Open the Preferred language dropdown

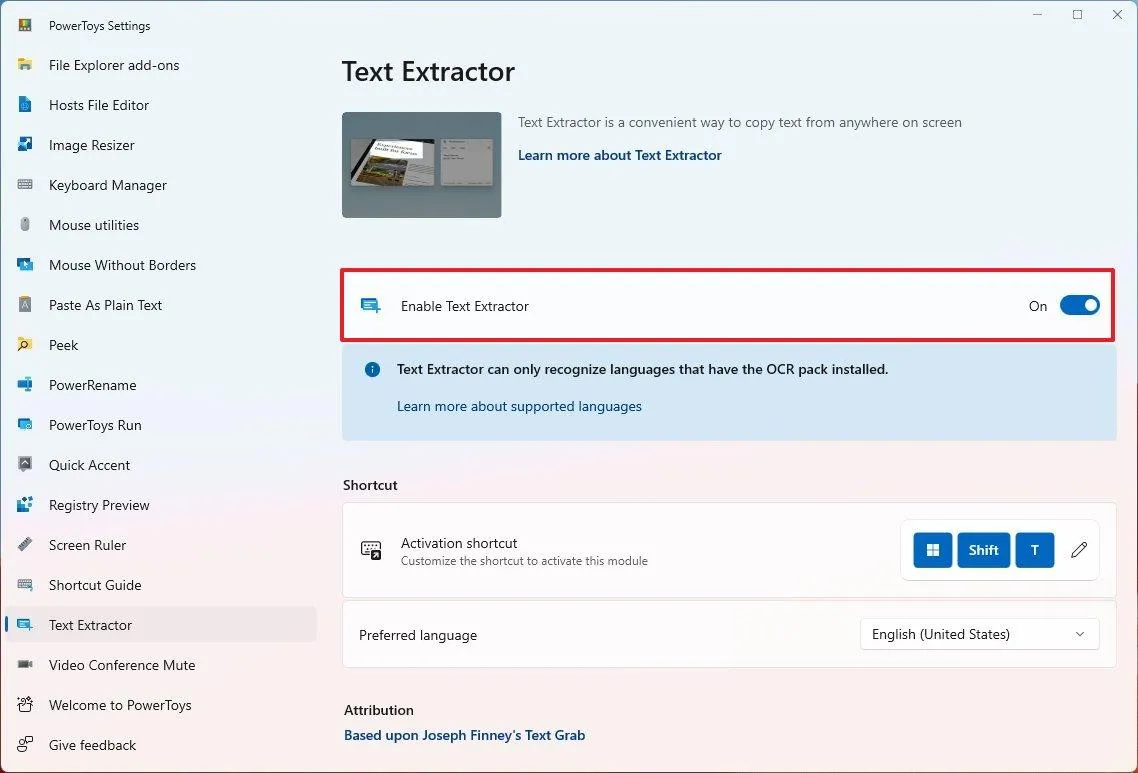click(x=980, y=634)
